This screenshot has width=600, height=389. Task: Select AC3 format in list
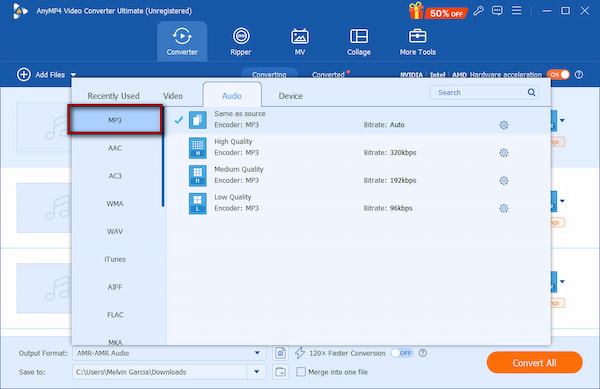115,176
